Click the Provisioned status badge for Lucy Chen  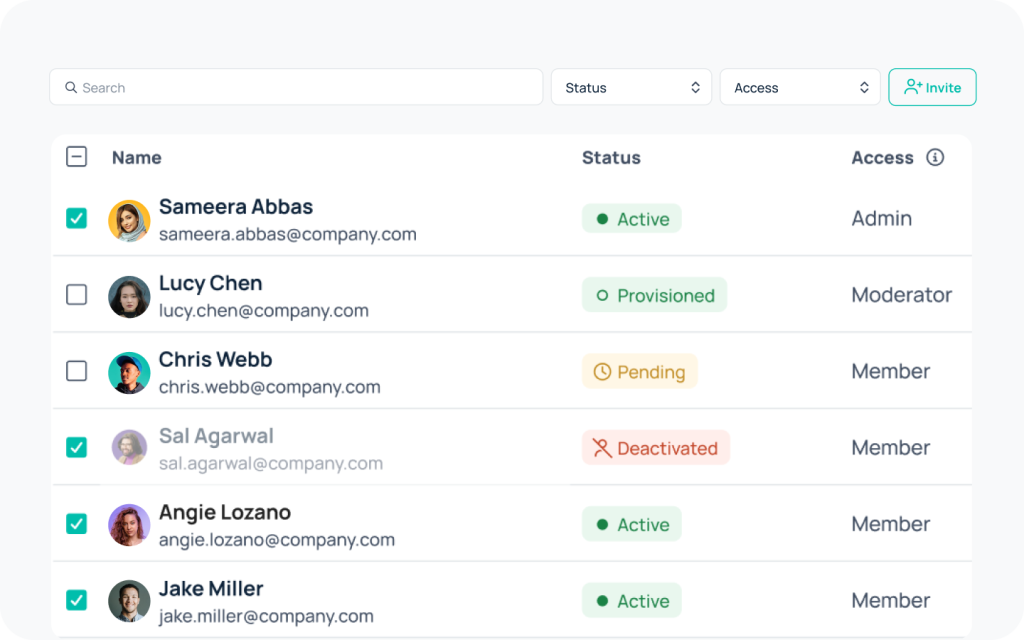654,295
